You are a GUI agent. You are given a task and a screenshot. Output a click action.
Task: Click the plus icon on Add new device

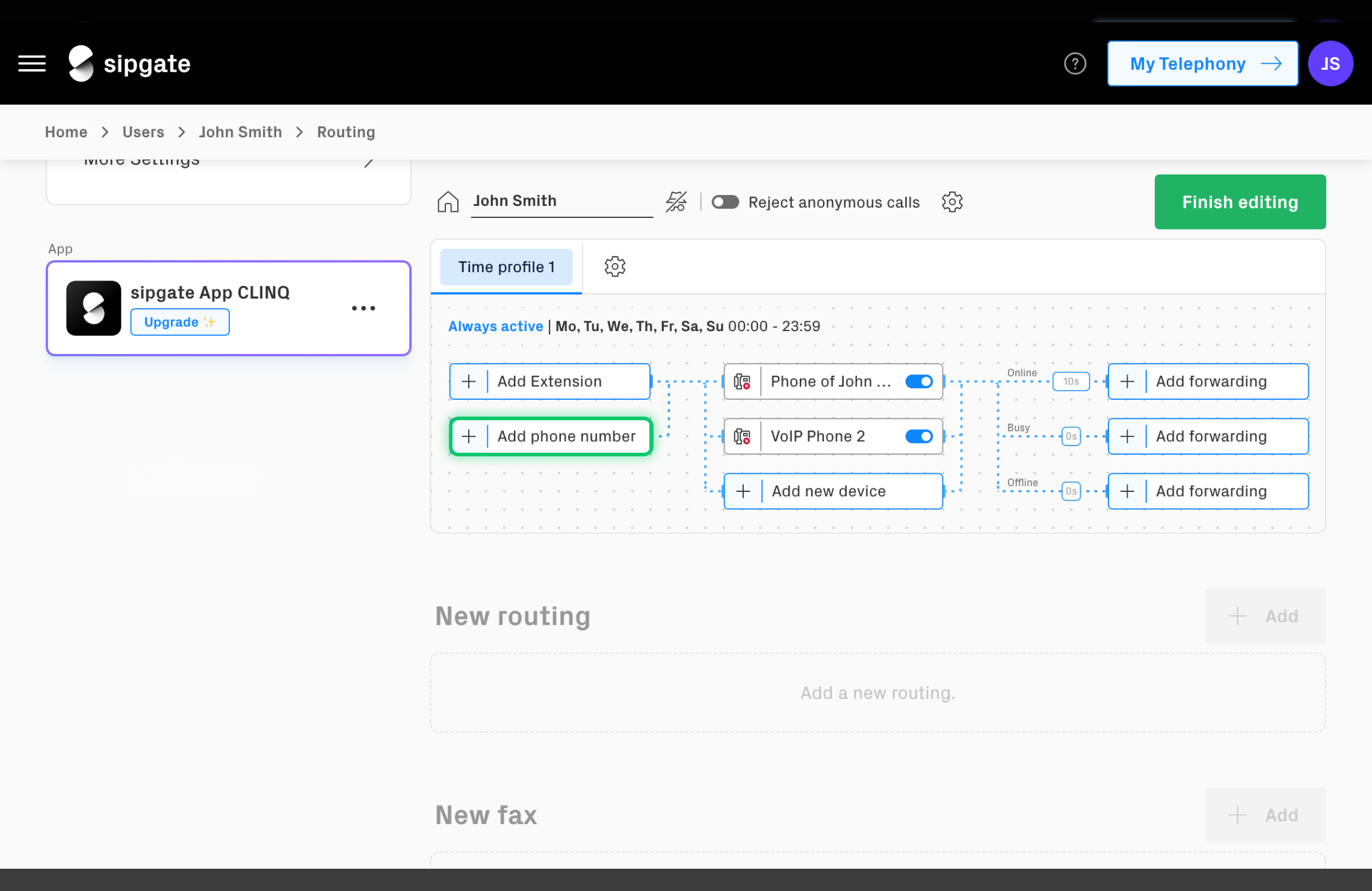[x=743, y=491]
